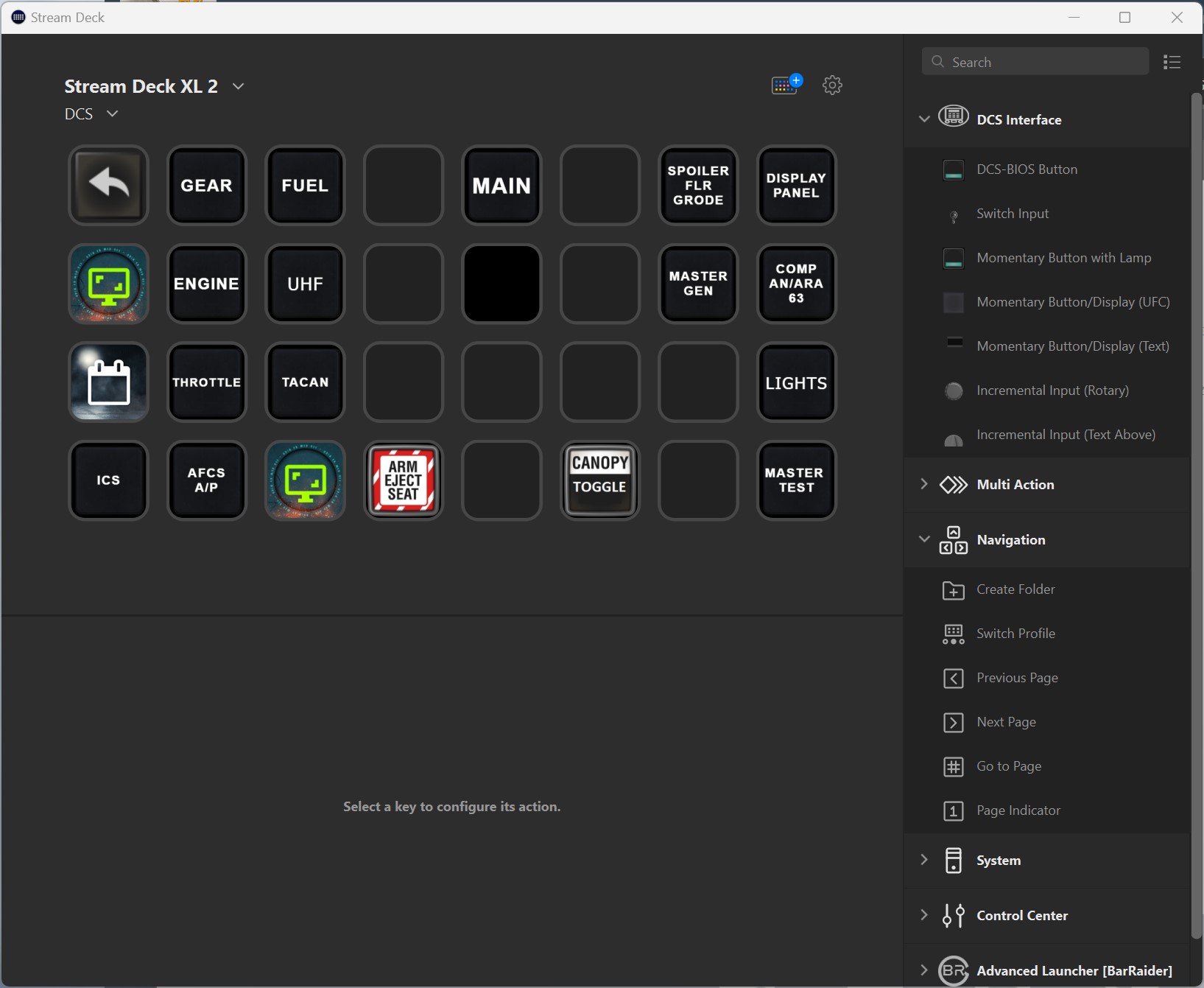
Task: Select the ARM EJECT SEAT key
Action: (x=404, y=480)
